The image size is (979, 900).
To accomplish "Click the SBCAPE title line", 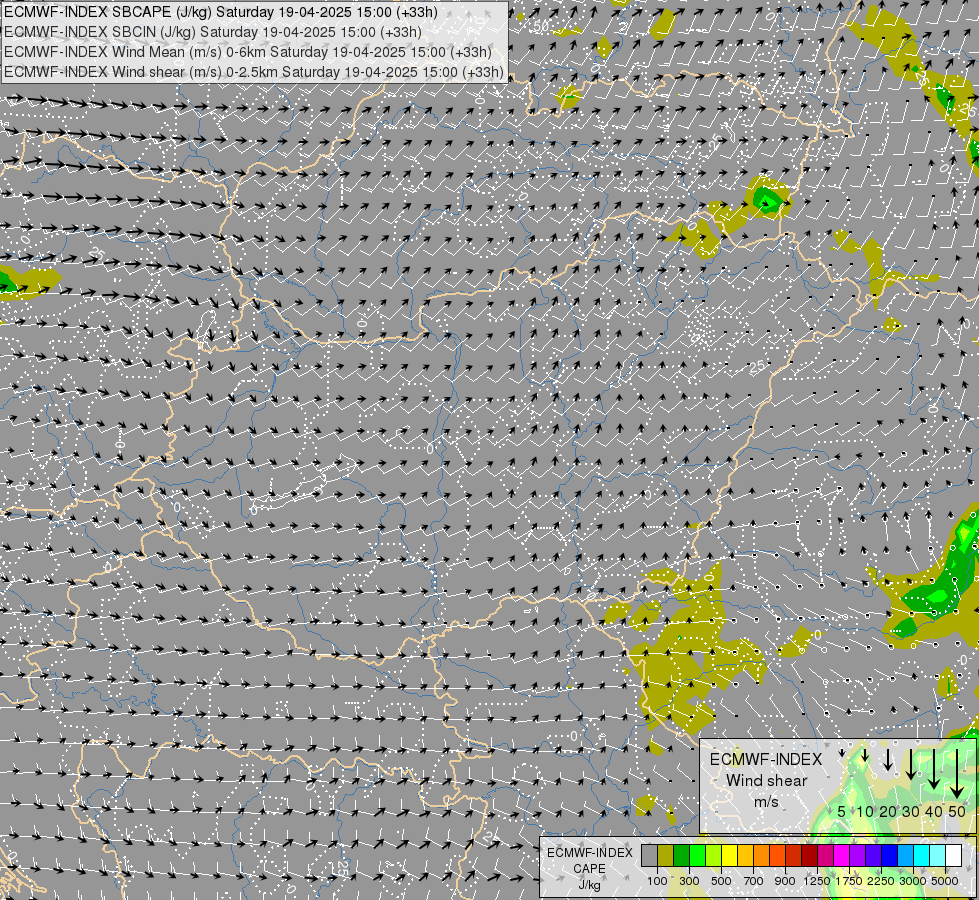I will (x=220, y=12).
